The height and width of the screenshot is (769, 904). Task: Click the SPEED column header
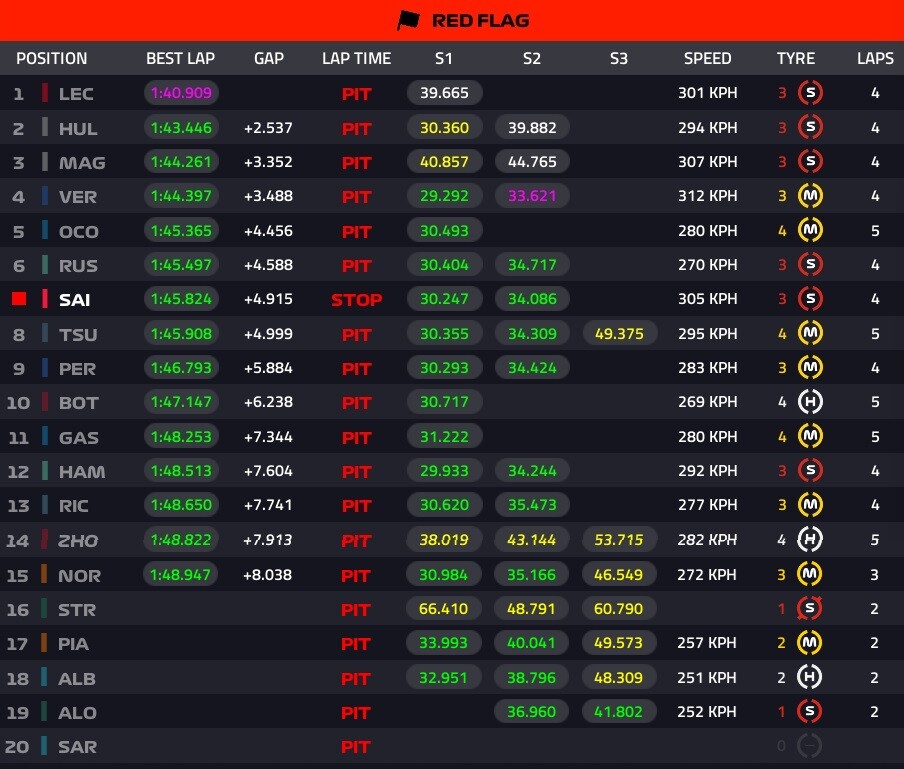coord(707,58)
